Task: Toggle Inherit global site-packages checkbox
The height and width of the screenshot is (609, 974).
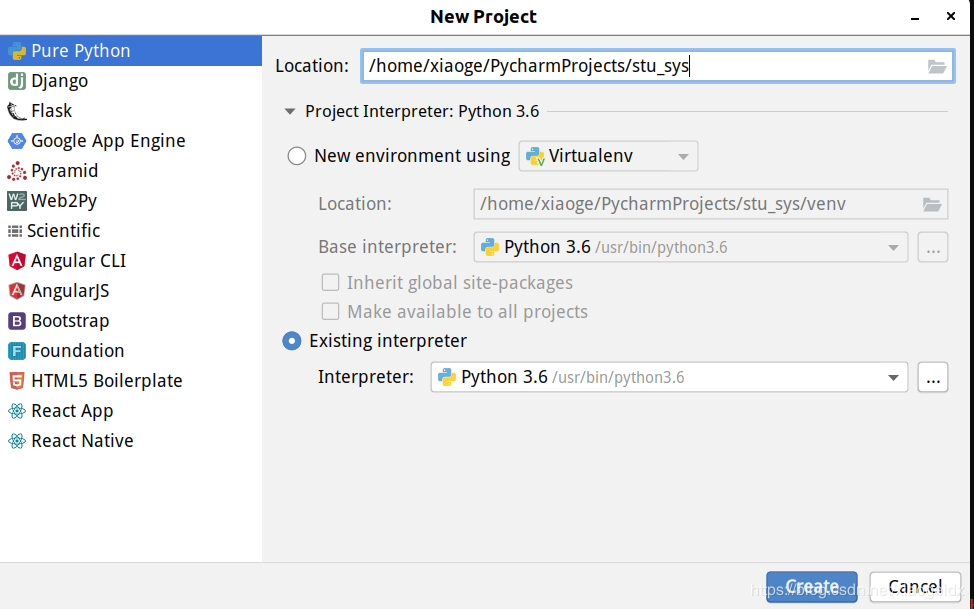Action: click(330, 283)
